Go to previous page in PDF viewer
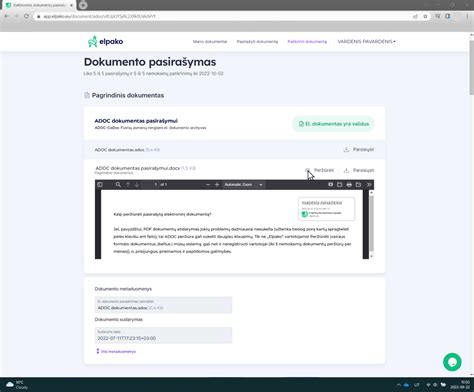This screenshot has width=474, height=392. coord(128,184)
